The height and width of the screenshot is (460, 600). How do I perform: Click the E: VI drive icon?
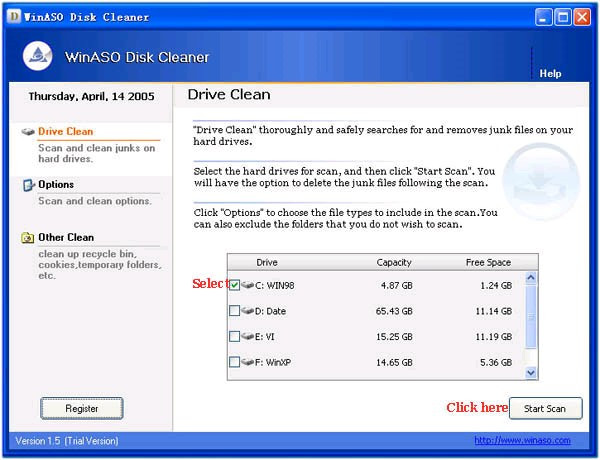pos(248,336)
